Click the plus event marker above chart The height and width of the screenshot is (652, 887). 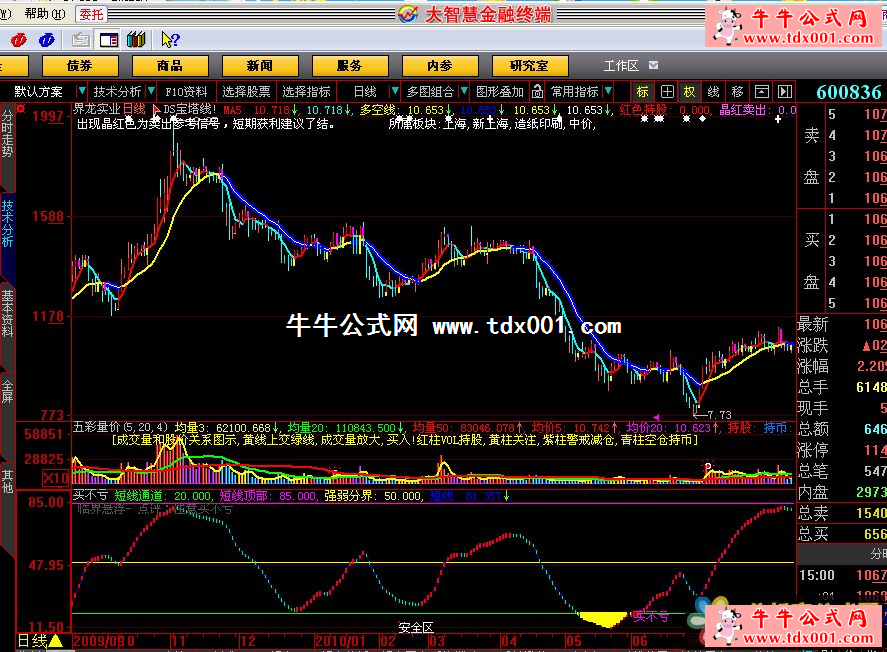[x=778, y=119]
